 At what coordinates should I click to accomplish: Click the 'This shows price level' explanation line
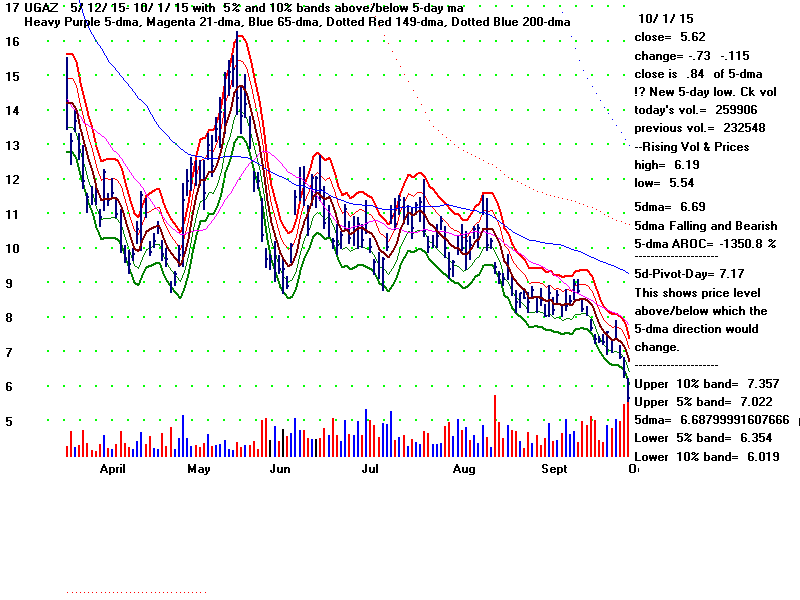pyautogui.click(x=697, y=293)
